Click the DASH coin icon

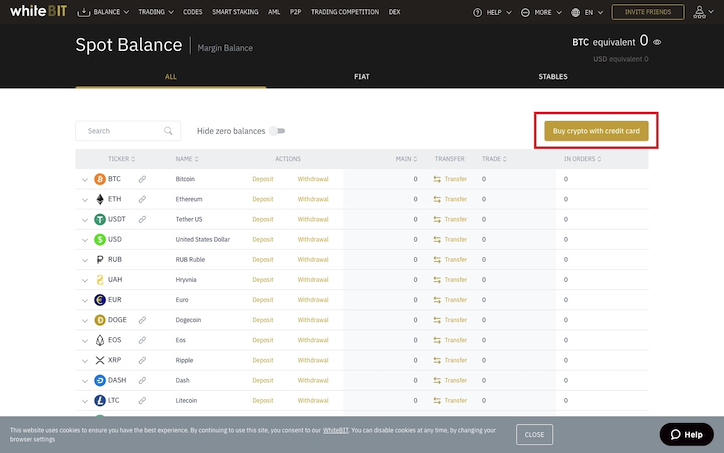tap(100, 380)
